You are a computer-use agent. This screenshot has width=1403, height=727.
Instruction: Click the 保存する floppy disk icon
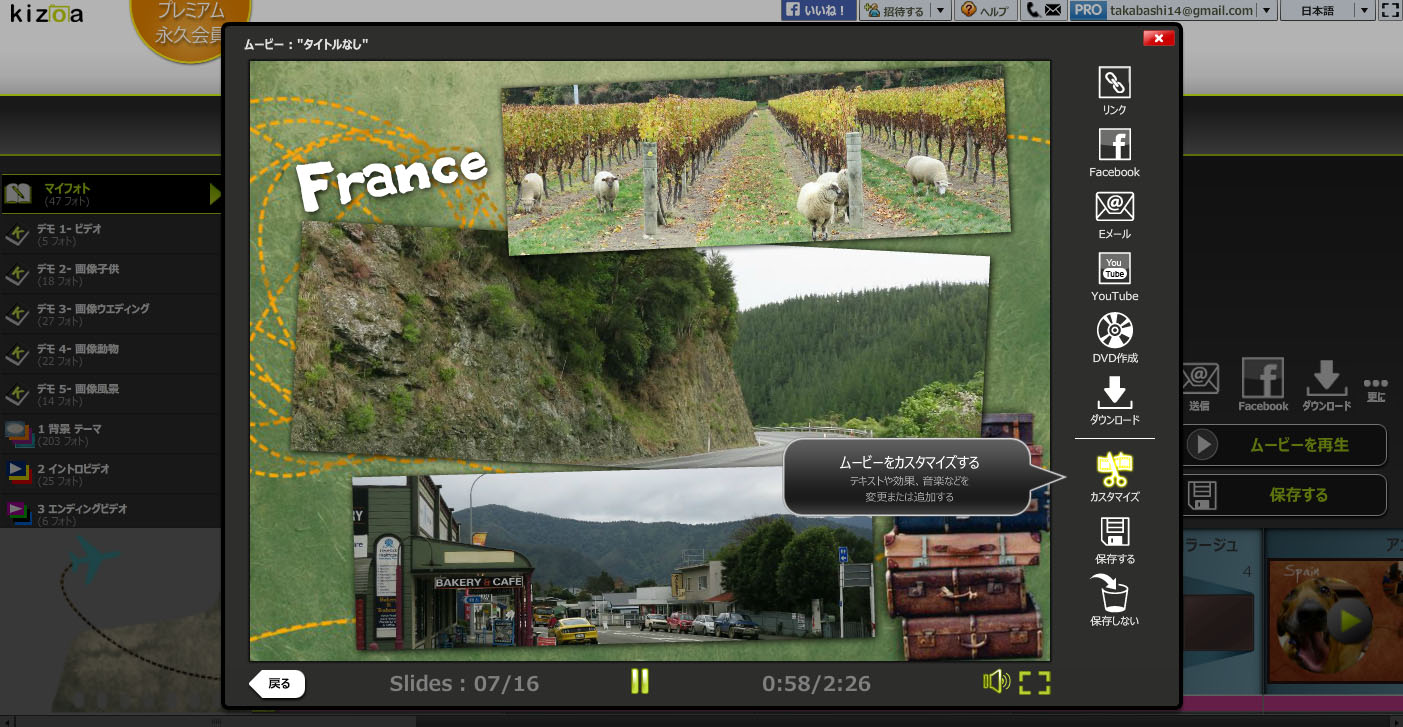click(x=1114, y=532)
